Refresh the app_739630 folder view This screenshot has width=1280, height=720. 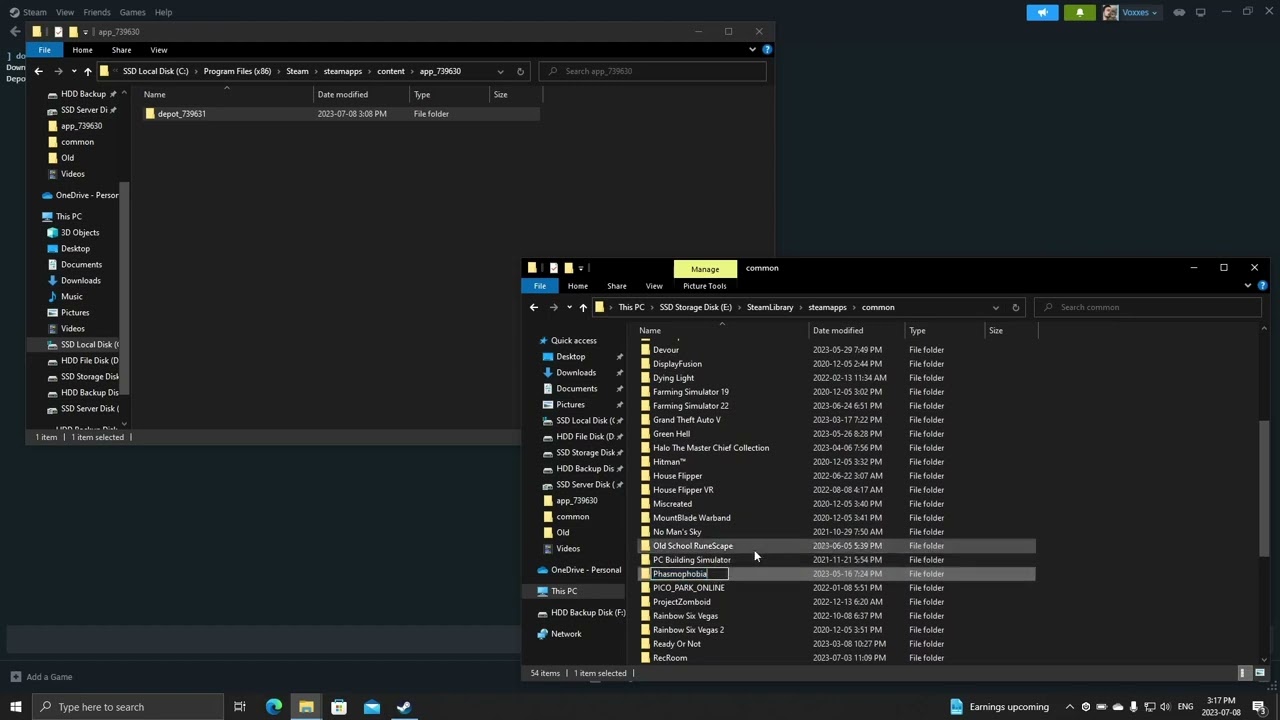tap(520, 71)
